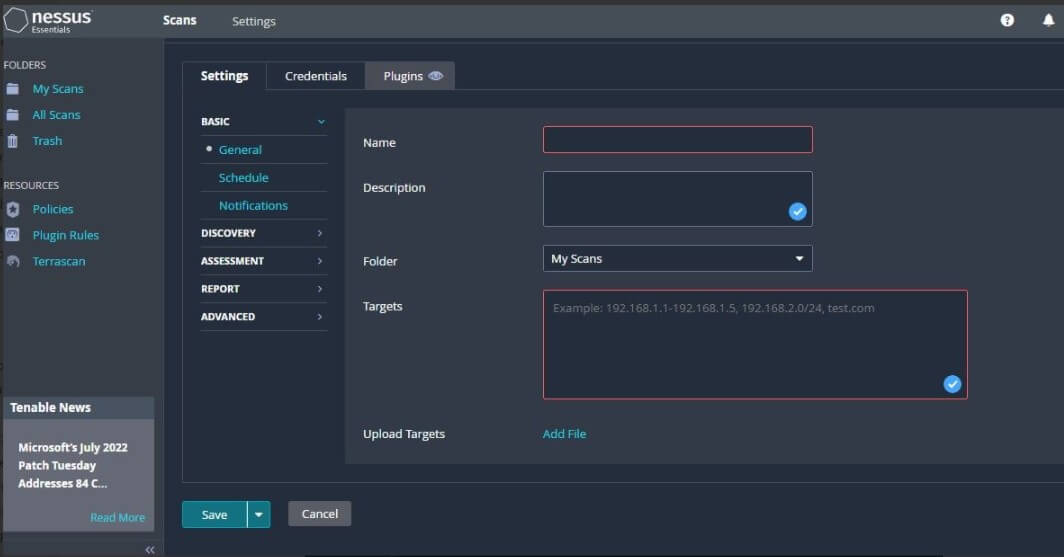The height and width of the screenshot is (557, 1064).
Task: Click the Policies shield icon
Action: coord(12,209)
